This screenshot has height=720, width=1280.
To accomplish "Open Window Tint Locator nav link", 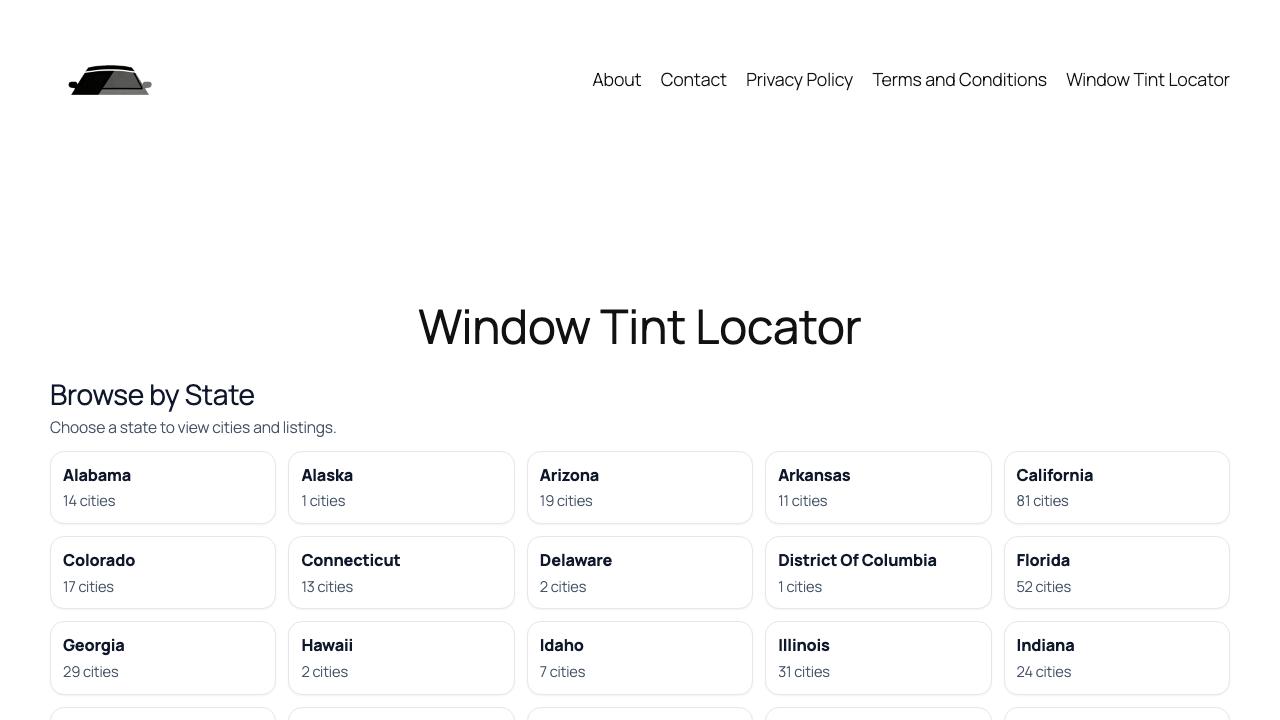I will [1147, 80].
